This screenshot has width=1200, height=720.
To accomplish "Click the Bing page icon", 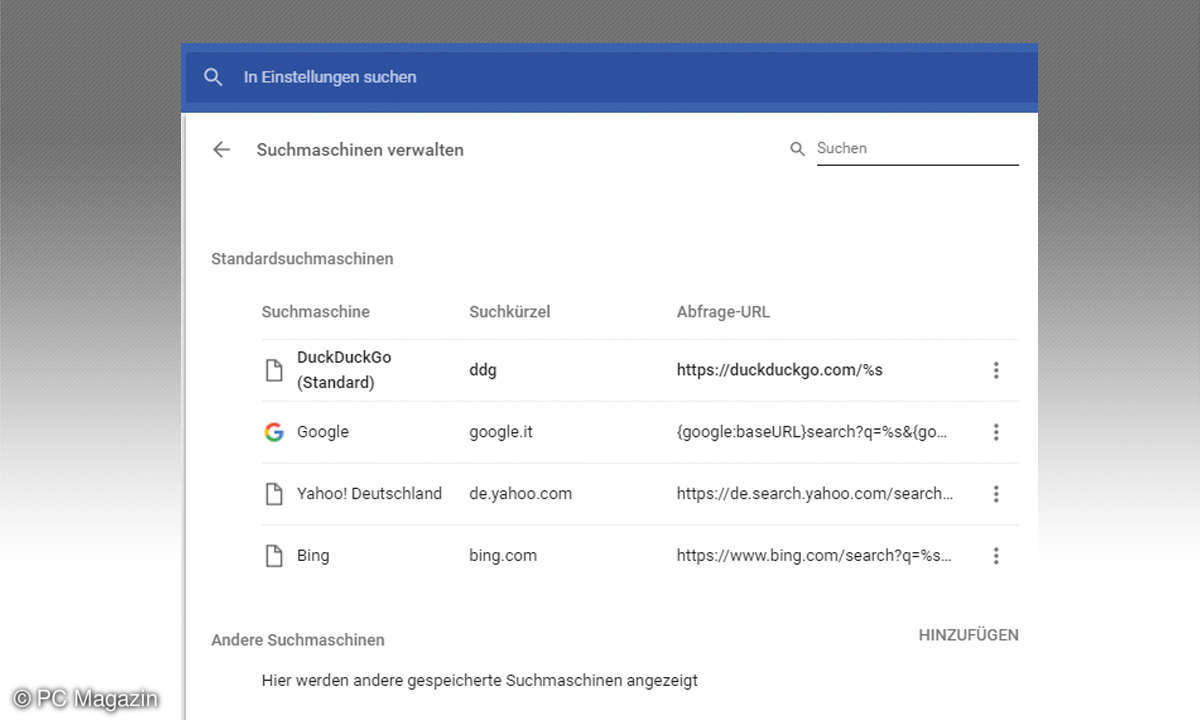I will pos(273,556).
